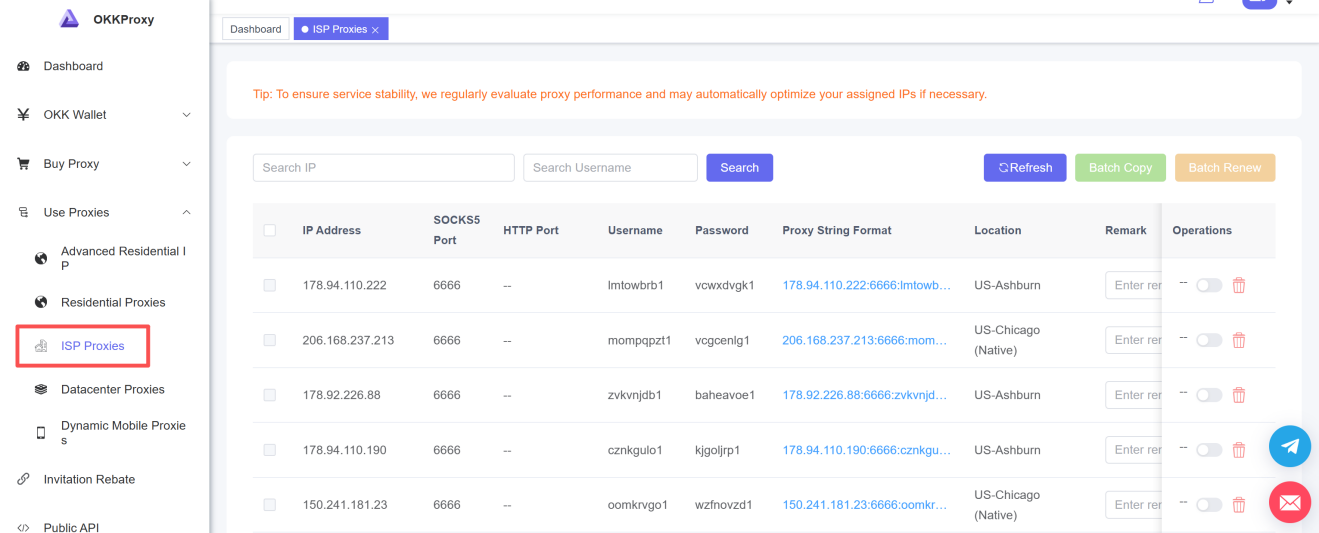
Task: Click the username mompqpzt1
Action: [640, 340]
